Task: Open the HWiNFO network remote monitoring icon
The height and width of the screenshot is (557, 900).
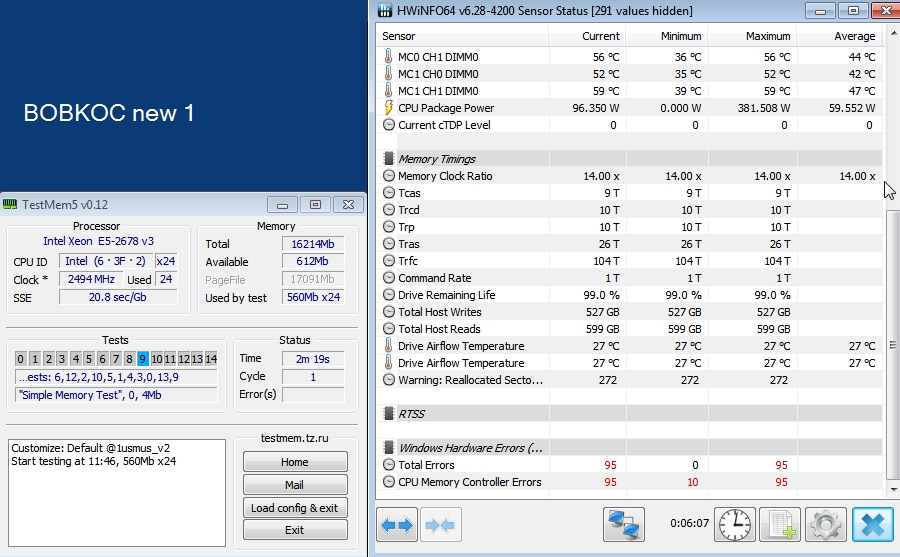Action: 623,525
